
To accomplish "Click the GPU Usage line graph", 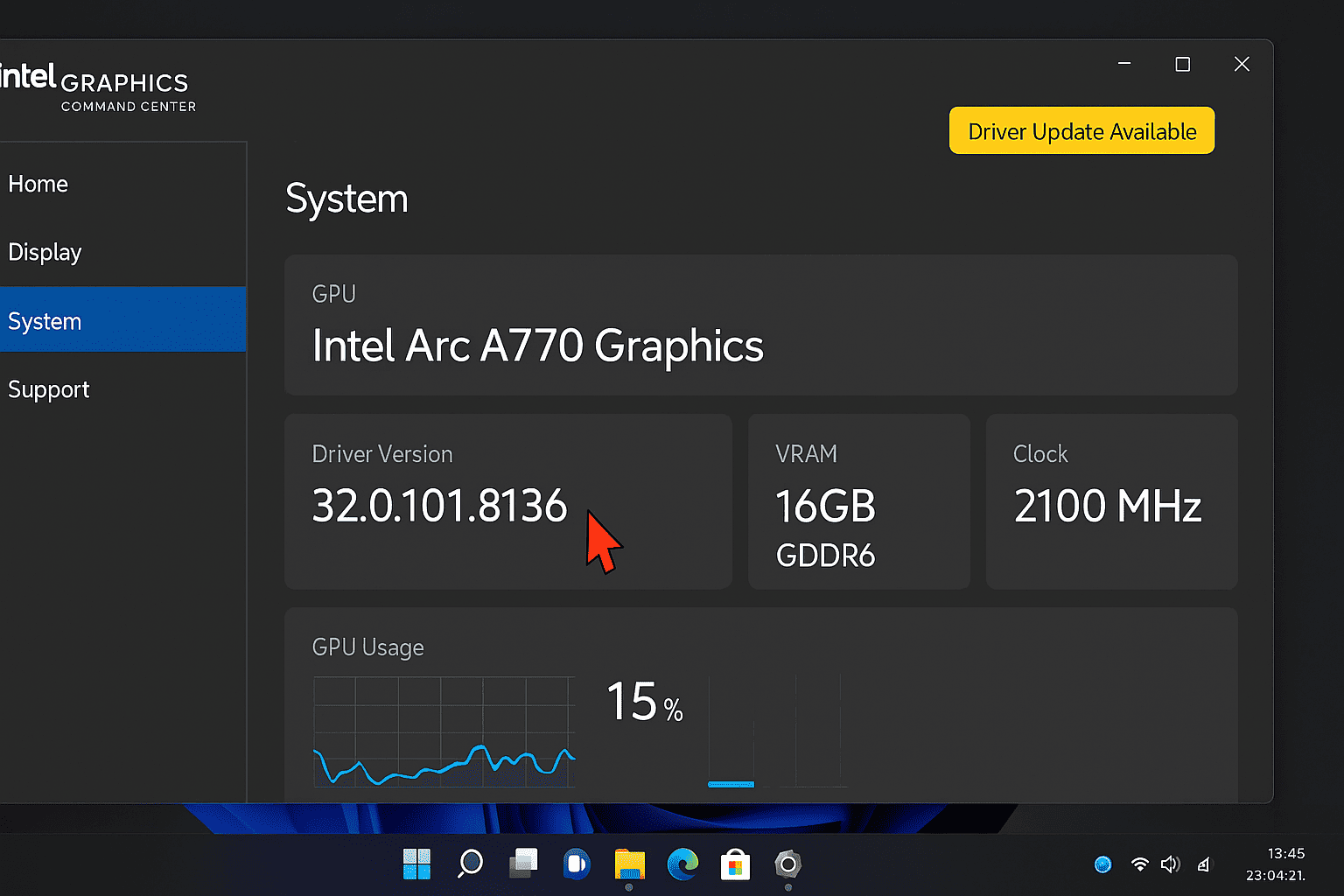I will 444,731.
